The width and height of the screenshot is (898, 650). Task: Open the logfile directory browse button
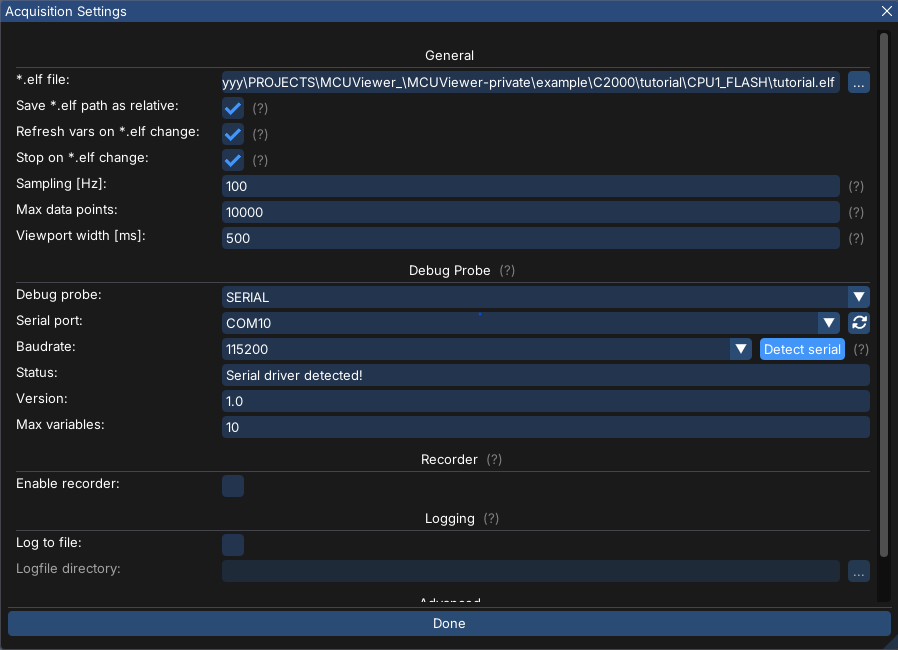click(x=859, y=571)
